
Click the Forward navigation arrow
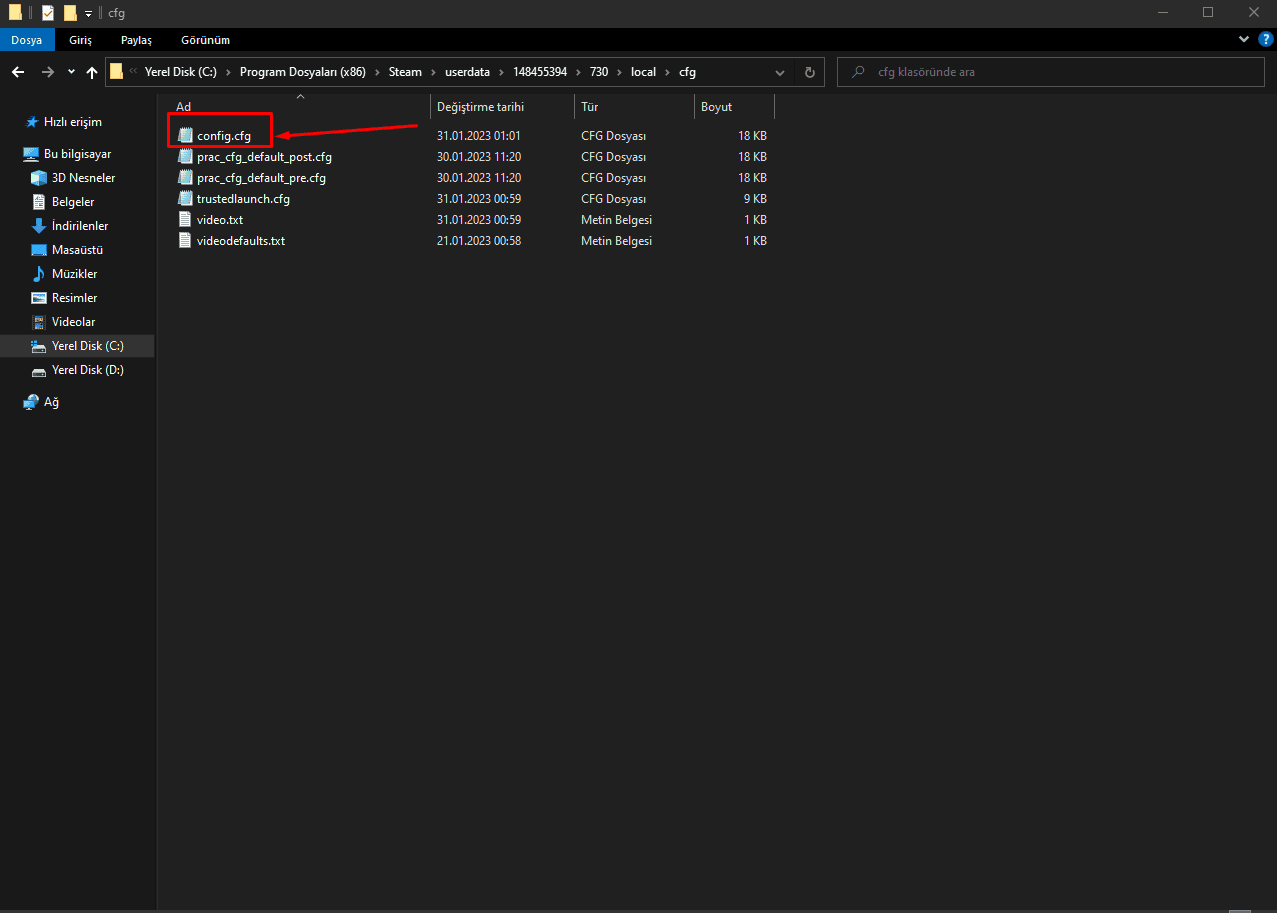(x=47, y=72)
